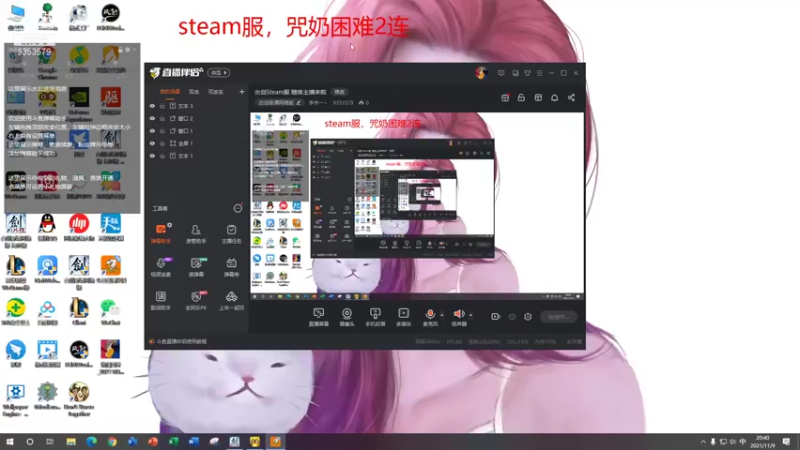
Task: Toggle visibility of the 文本 3 source
Action: click(x=152, y=106)
